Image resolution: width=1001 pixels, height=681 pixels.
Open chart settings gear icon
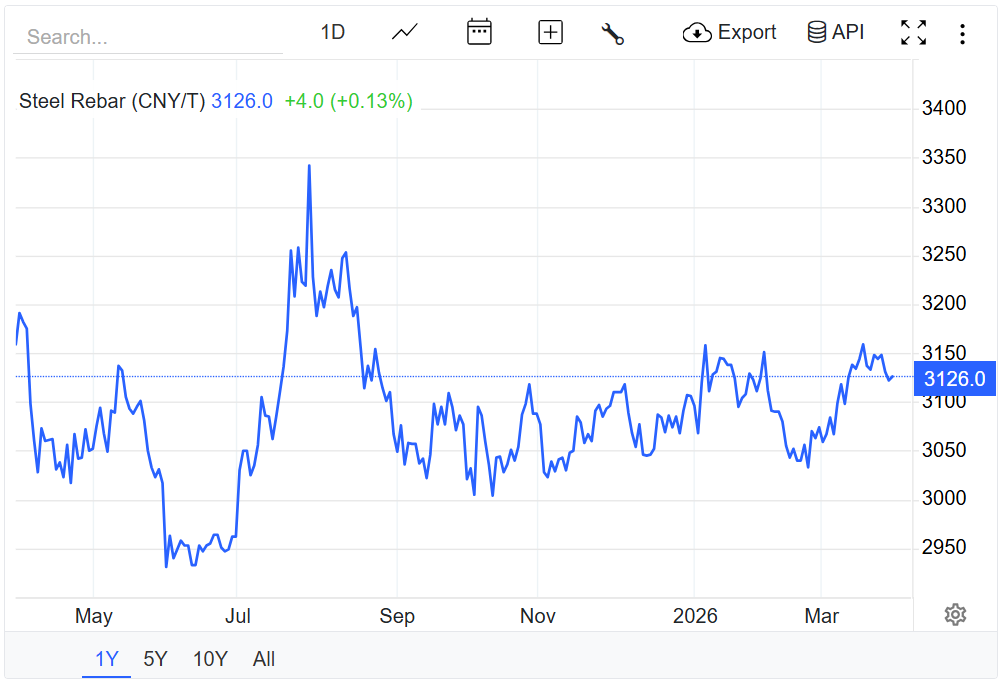(955, 614)
